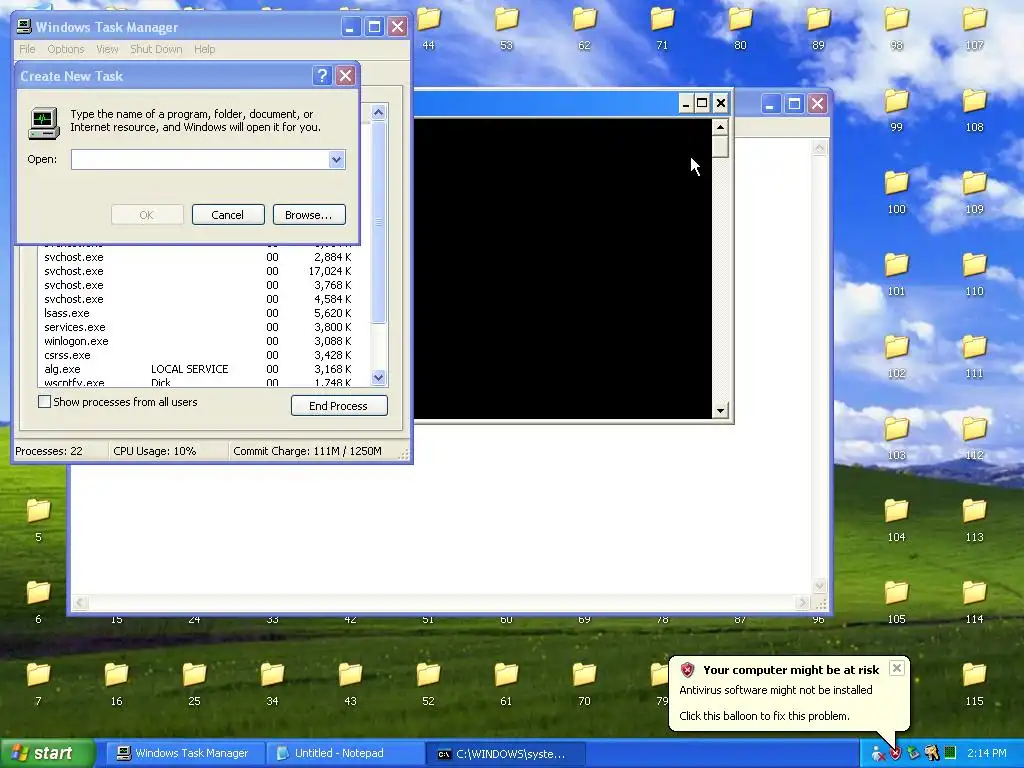Open the Options menu in Task Manager

[x=66, y=49]
